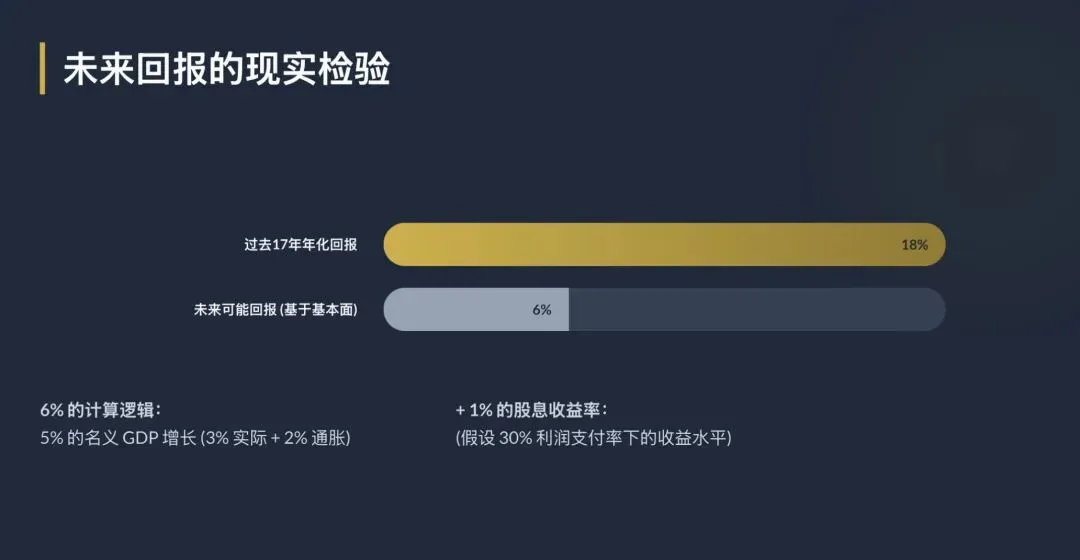The height and width of the screenshot is (560, 1080).
Task: Click the dark unfilled portion of second bar
Action: point(750,310)
